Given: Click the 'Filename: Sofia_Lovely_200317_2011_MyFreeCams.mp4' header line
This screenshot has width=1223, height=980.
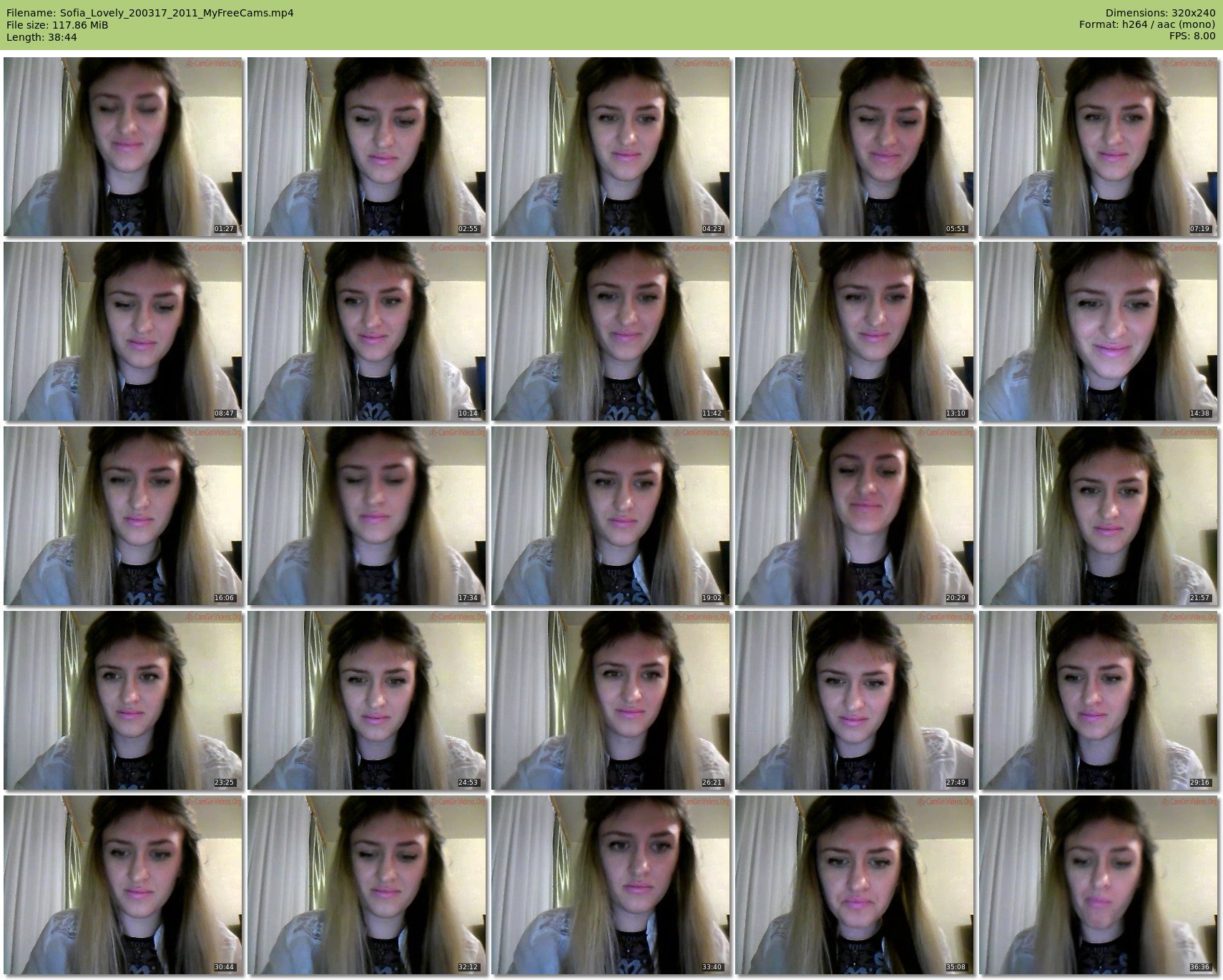Looking at the screenshot, I should coord(149,13).
